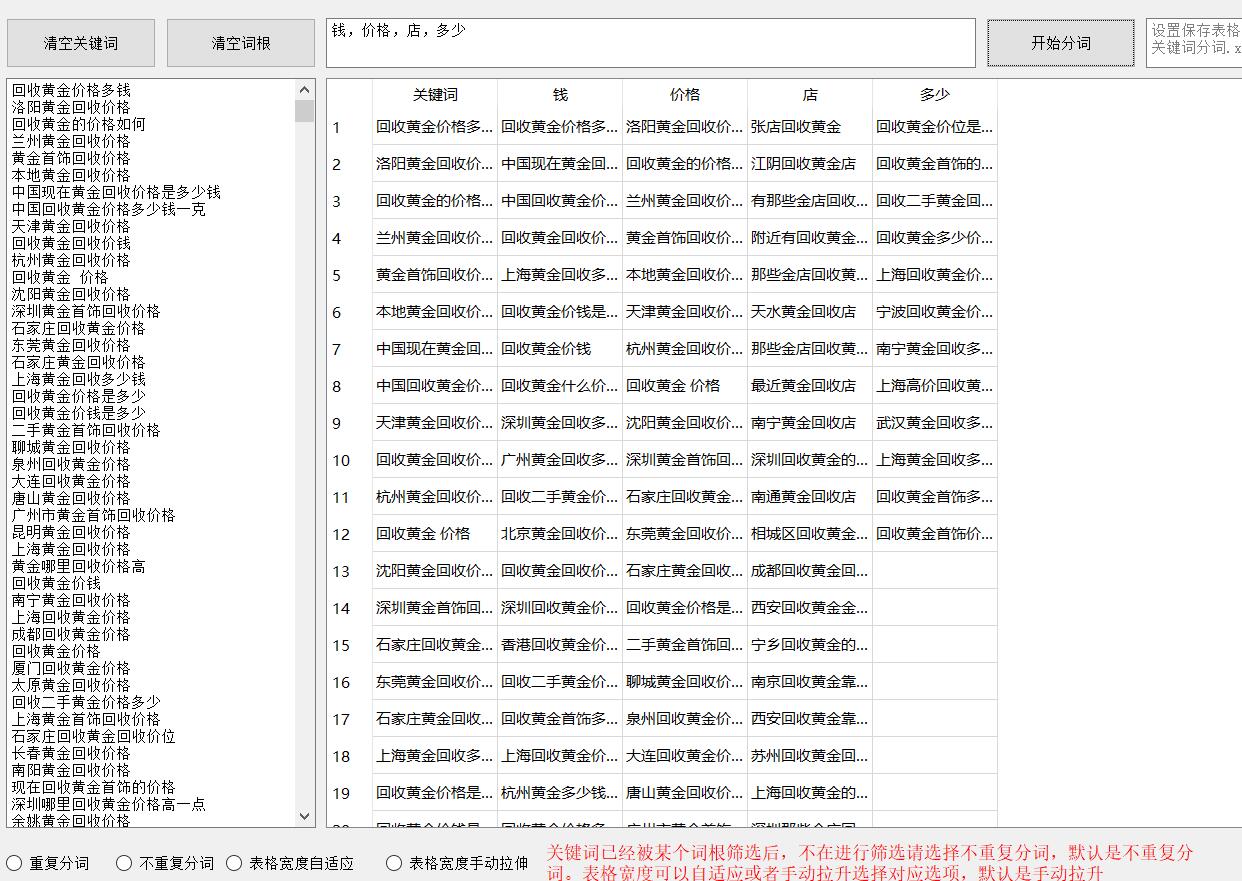Click the 价格 column header
This screenshot has height=881, width=1242.
[685, 95]
